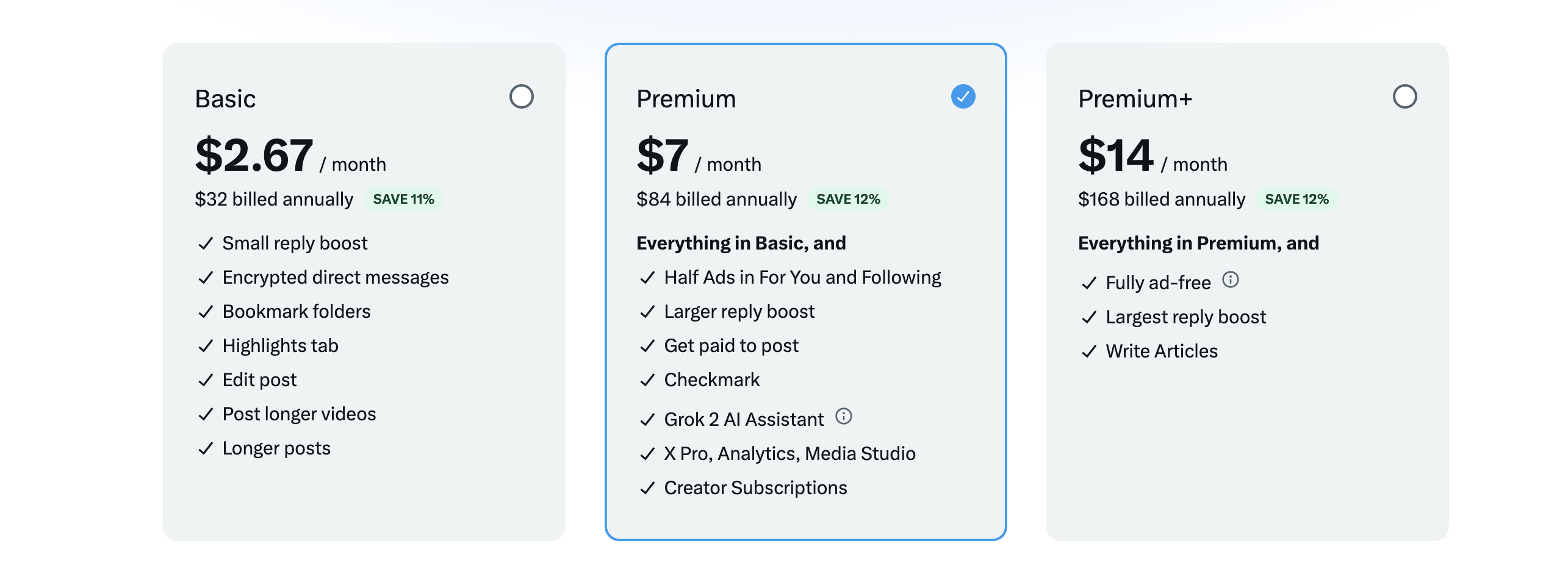Click the SAVE 12% badge on Premium
The image size is (1568, 582).
[x=849, y=198]
